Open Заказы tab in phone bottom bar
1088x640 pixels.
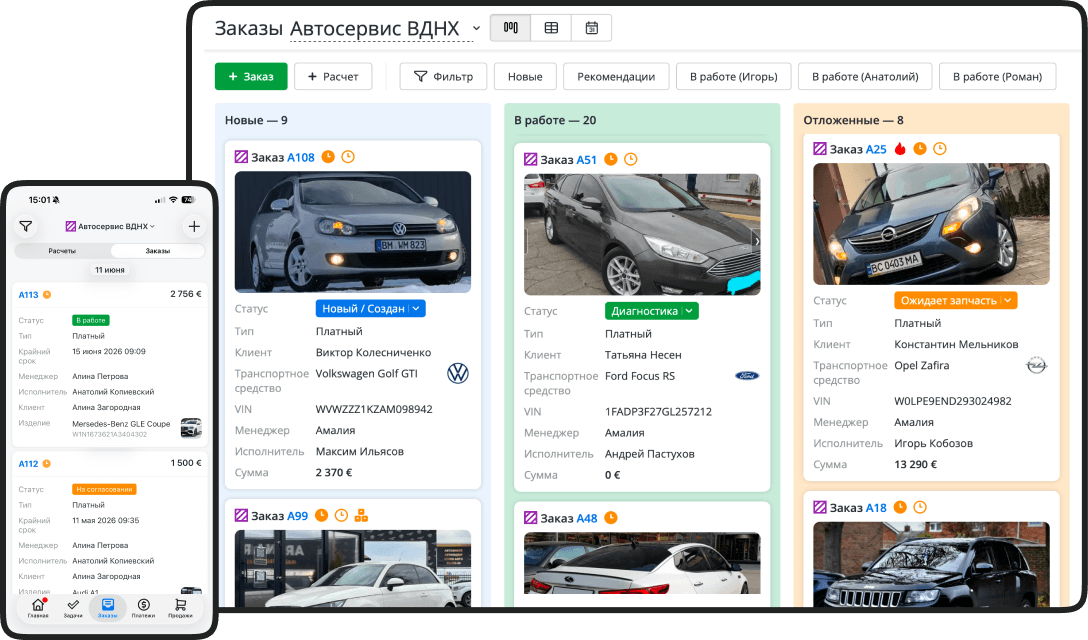tap(108, 608)
